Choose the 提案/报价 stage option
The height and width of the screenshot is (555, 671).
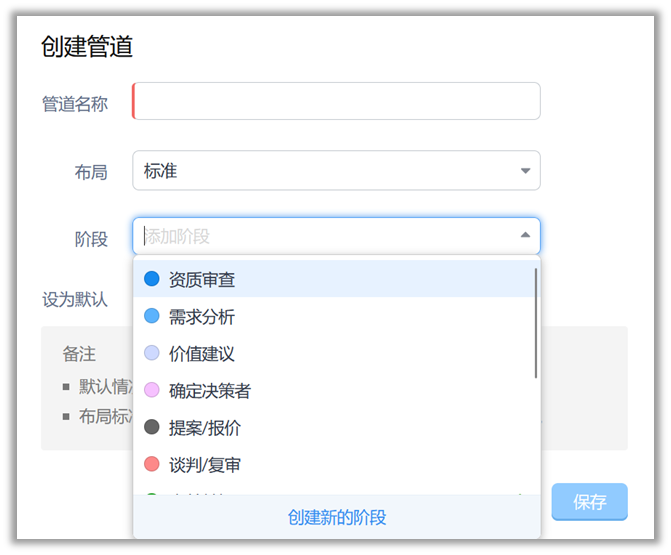(x=205, y=428)
